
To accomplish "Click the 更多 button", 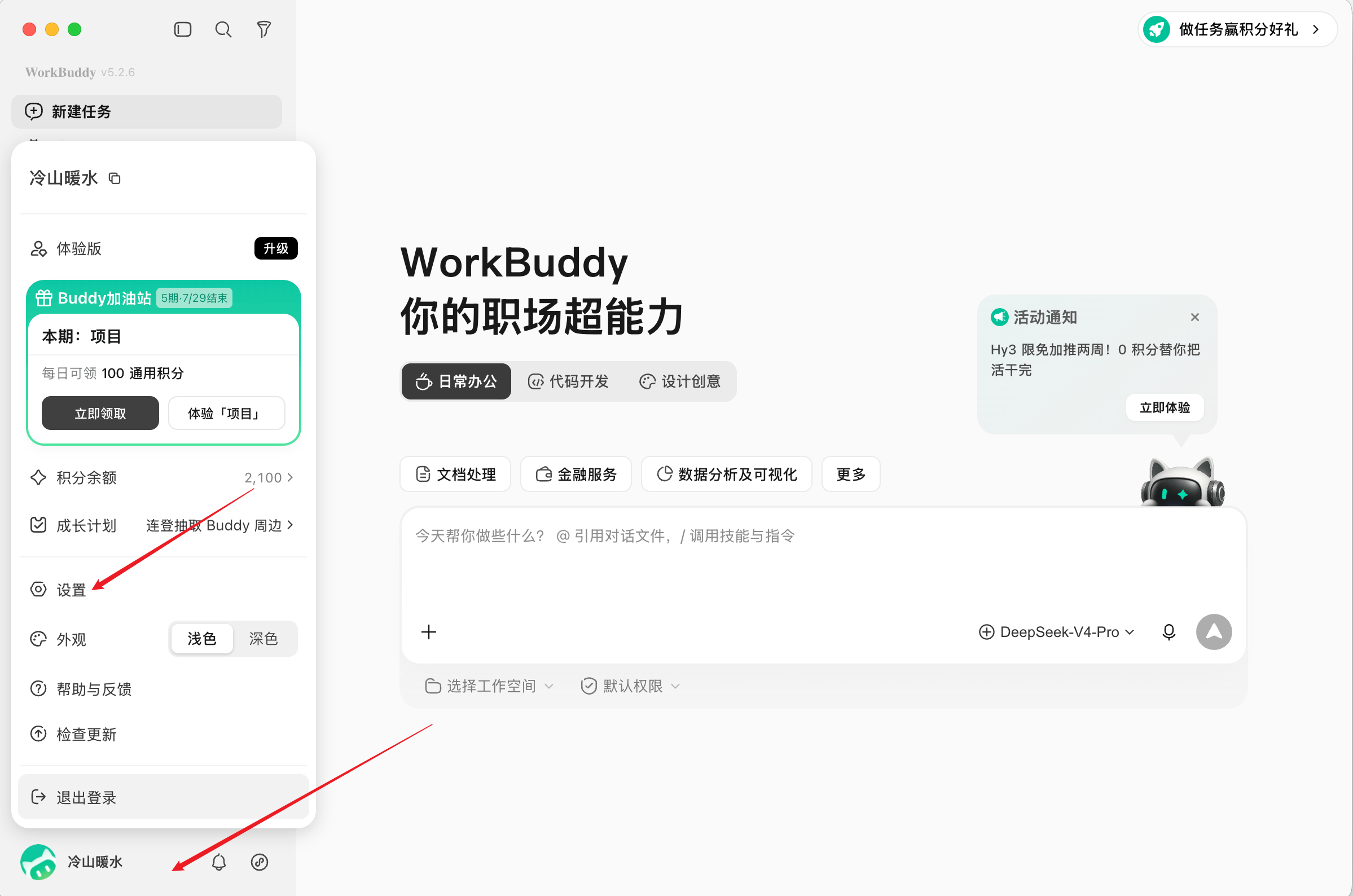I will pyautogui.click(x=851, y=475).
